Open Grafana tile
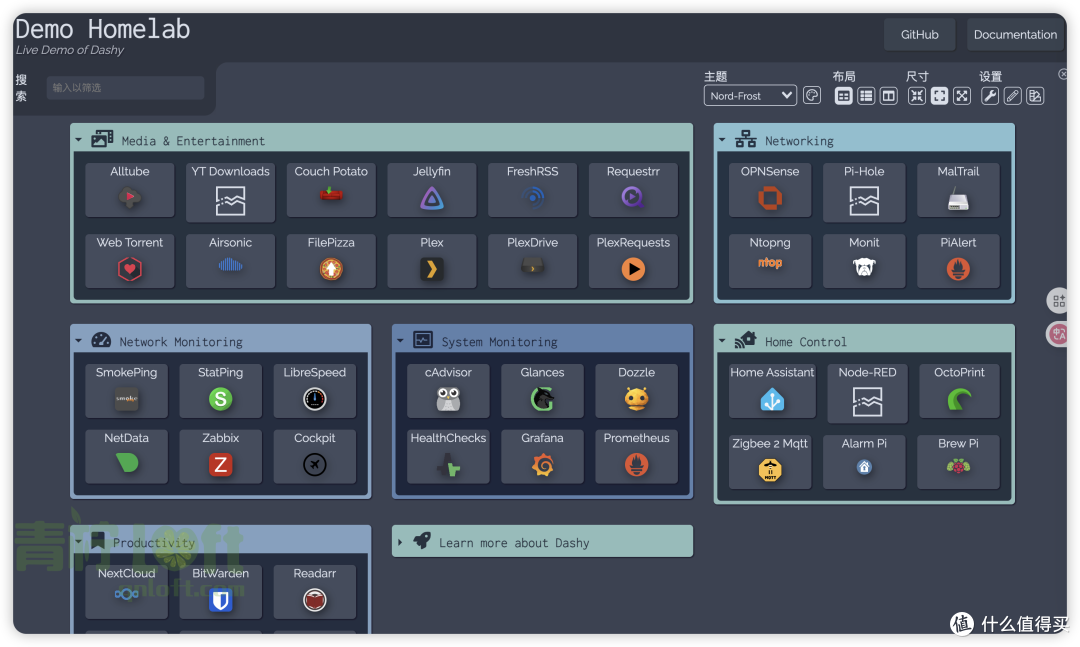1080x647 pixels. [x=542, y=456]
